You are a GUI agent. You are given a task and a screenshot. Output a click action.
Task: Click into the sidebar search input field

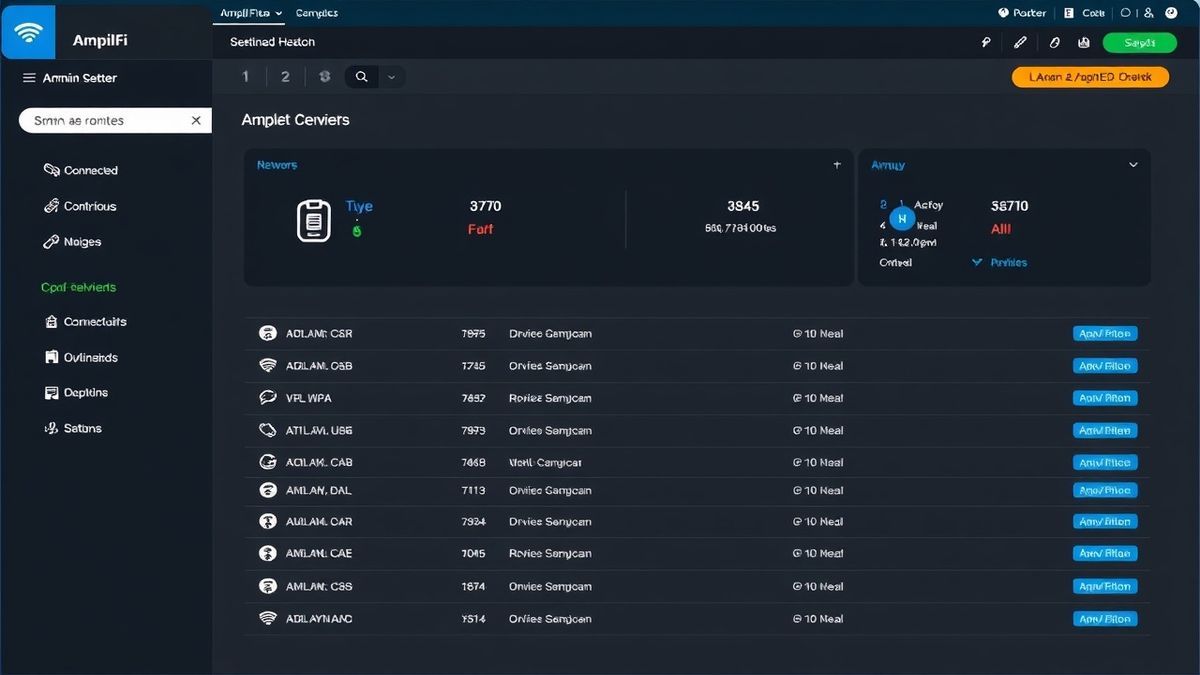point(115,120)
